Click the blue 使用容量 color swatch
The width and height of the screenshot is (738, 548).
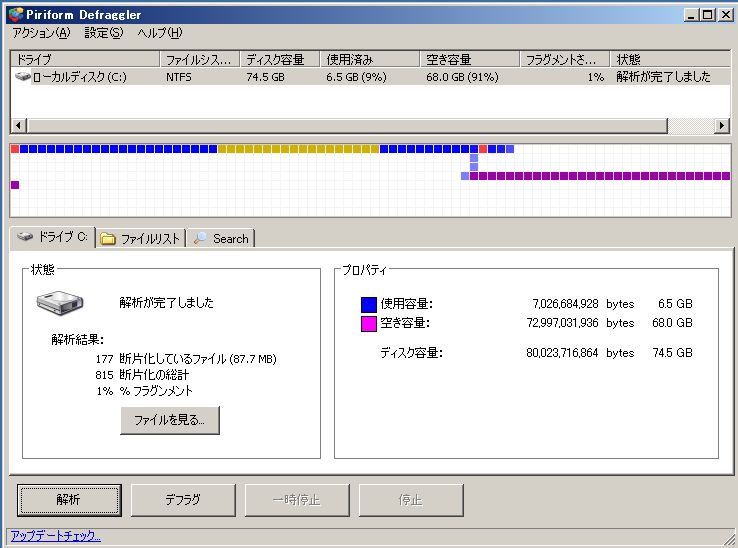369,305
